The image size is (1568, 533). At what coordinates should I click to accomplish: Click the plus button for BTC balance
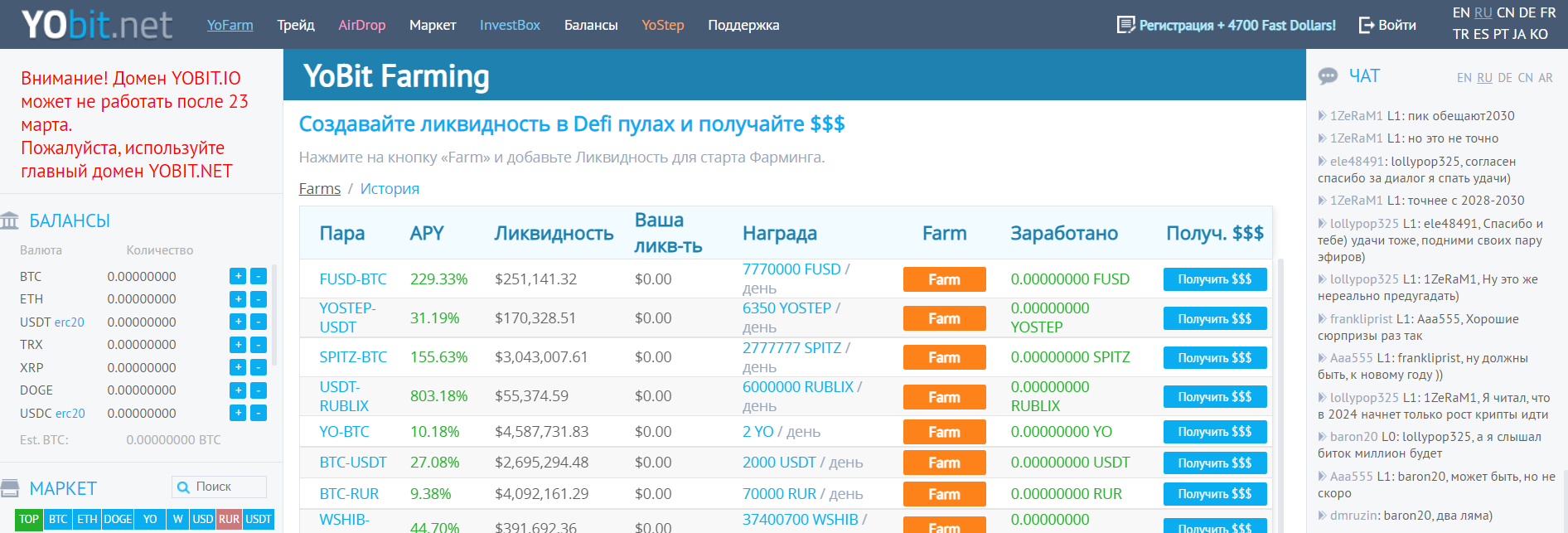coord(238,276)
